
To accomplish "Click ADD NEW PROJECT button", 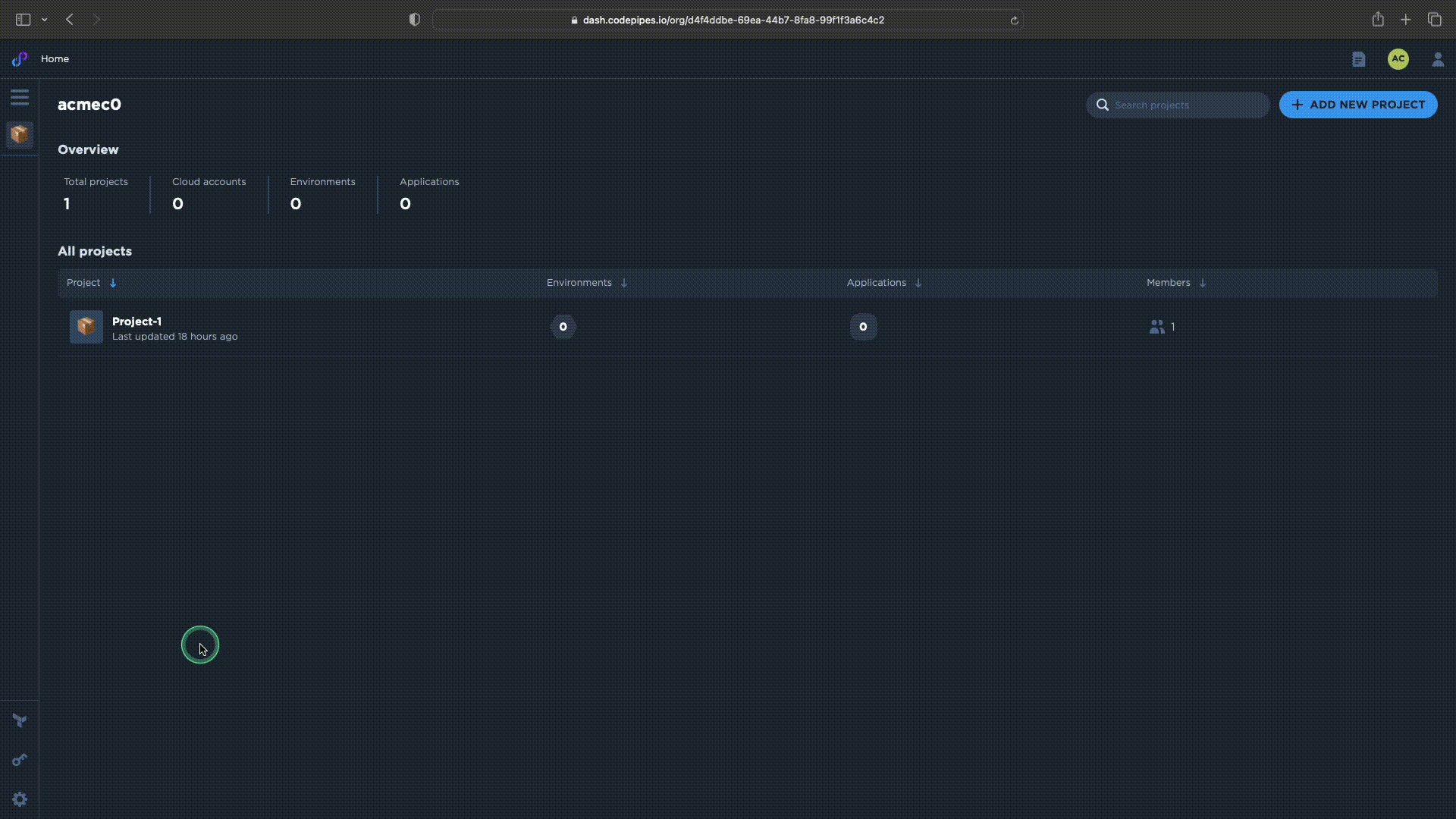I will [1357, 104].
